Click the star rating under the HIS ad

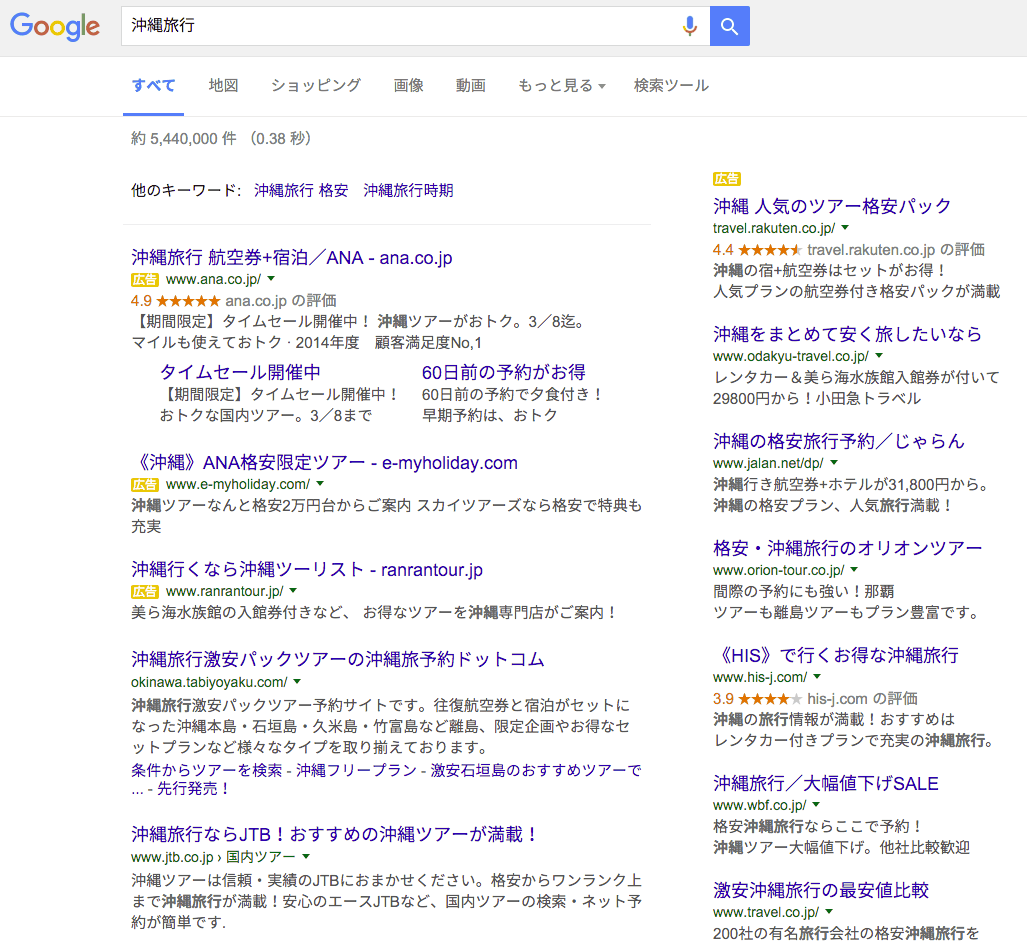(771, 698)
